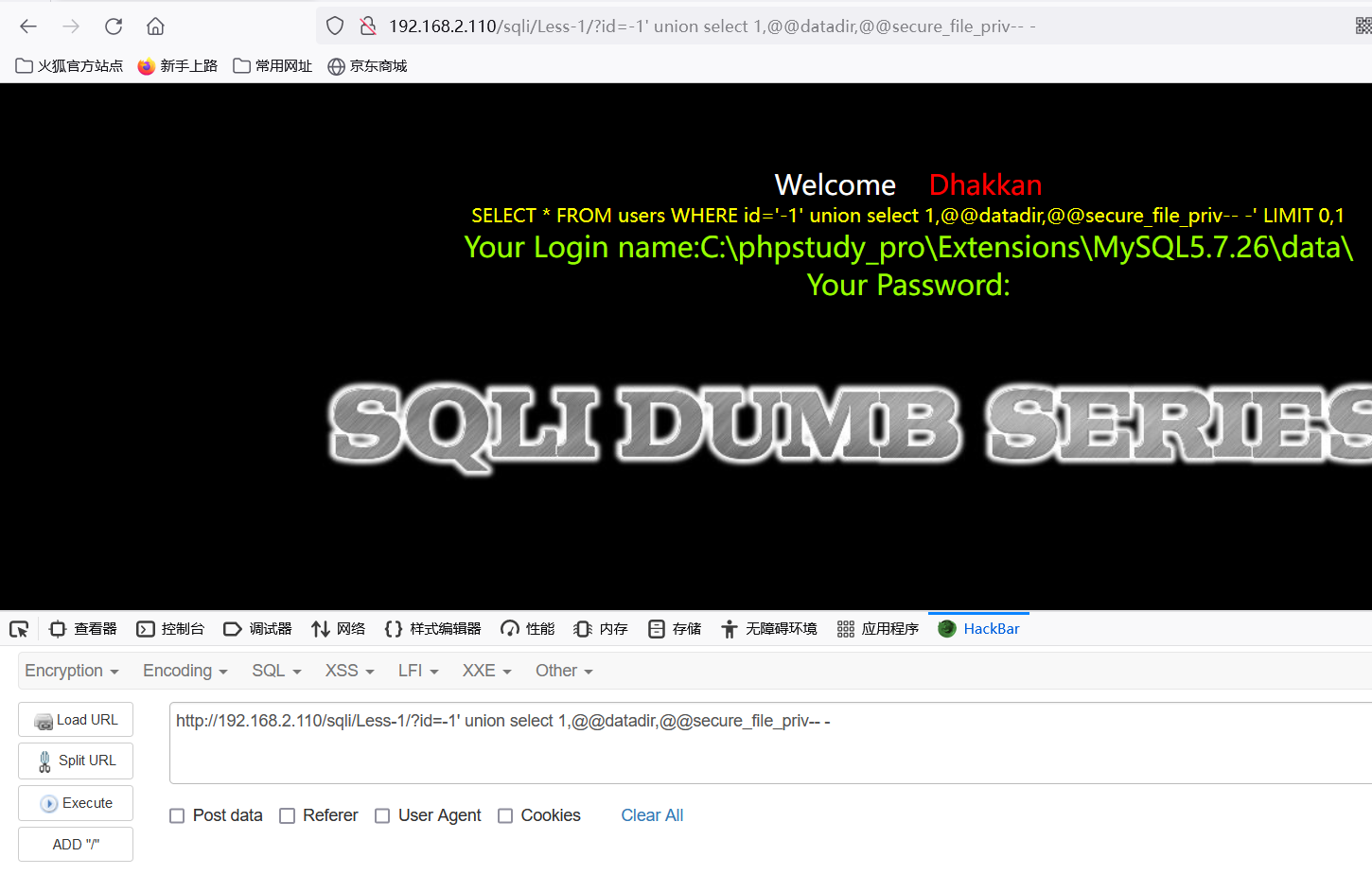Open the 查看器 inspector panel

click(x=83, y=629)
